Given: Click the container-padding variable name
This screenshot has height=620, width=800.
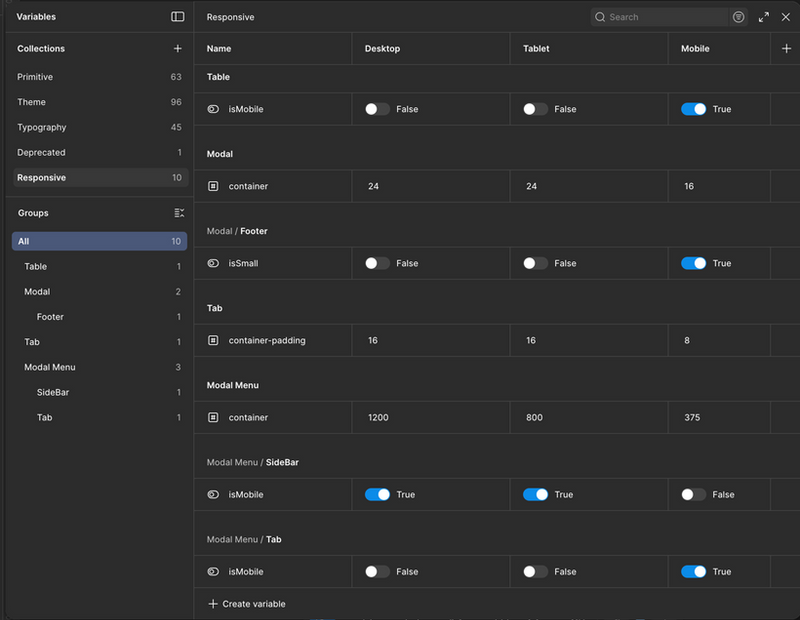Looking at the screenshot, I should (x=267, y=340).
